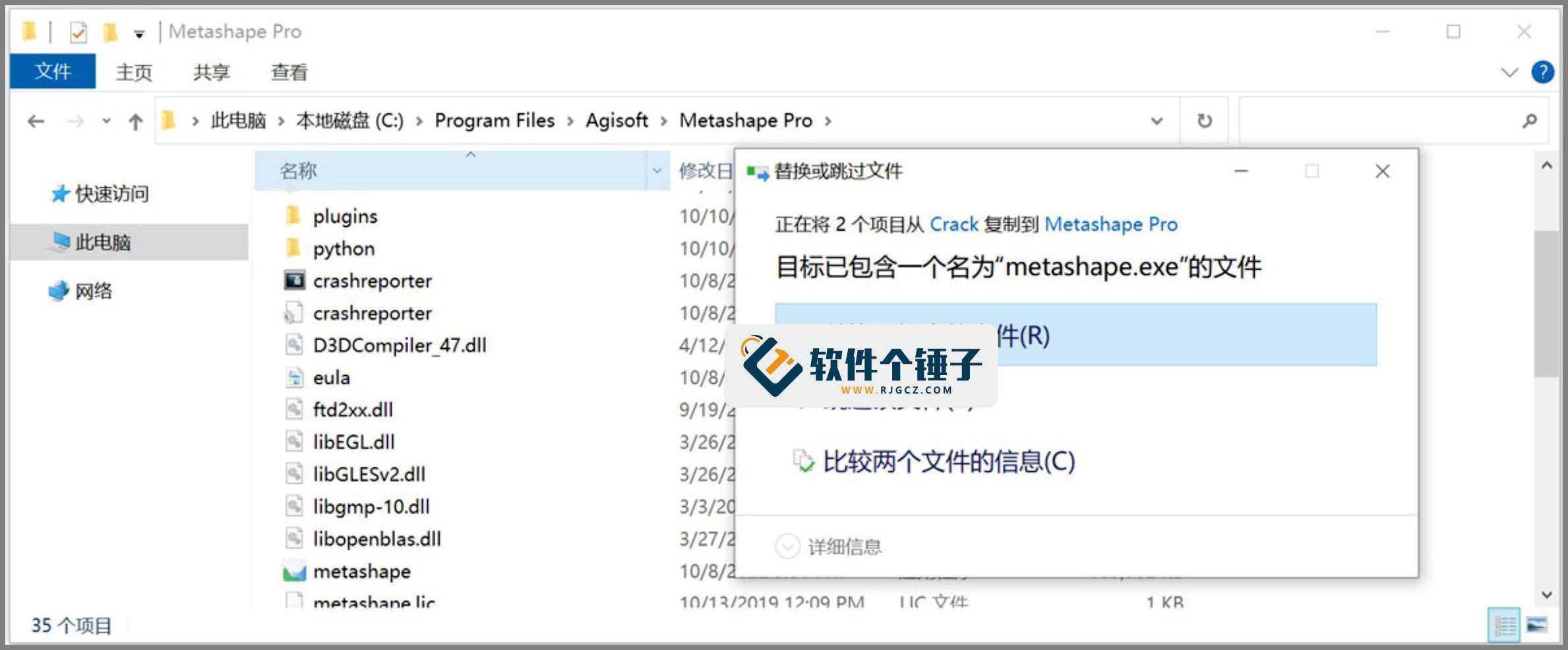
Task: Select the eula file icon
Action: [293, 377]
